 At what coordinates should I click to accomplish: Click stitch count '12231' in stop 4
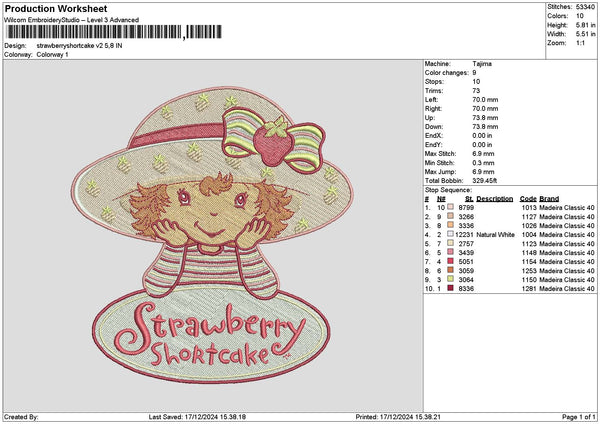coord(464,235)
